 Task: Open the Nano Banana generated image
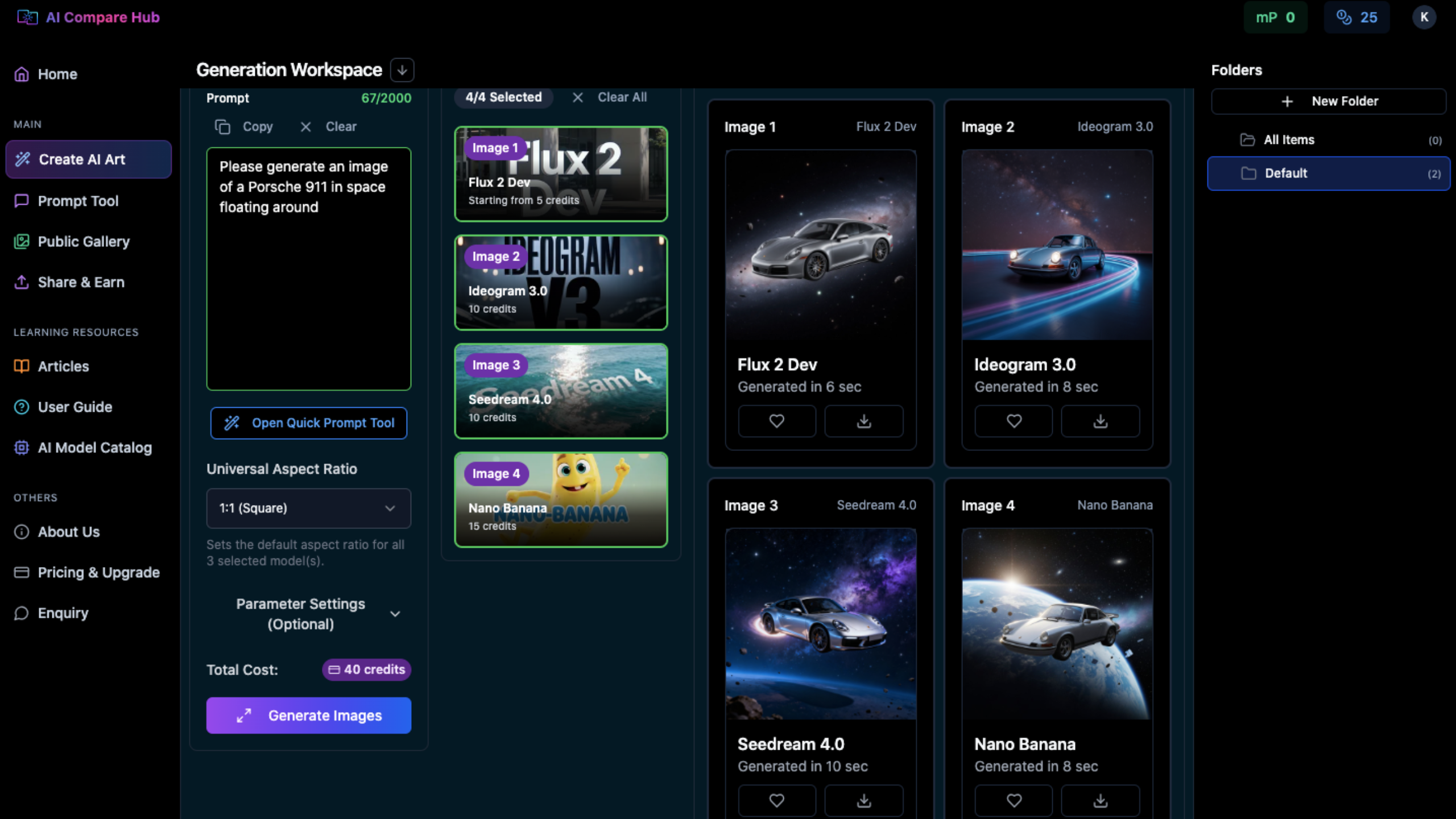click(x=1057, y=624)
